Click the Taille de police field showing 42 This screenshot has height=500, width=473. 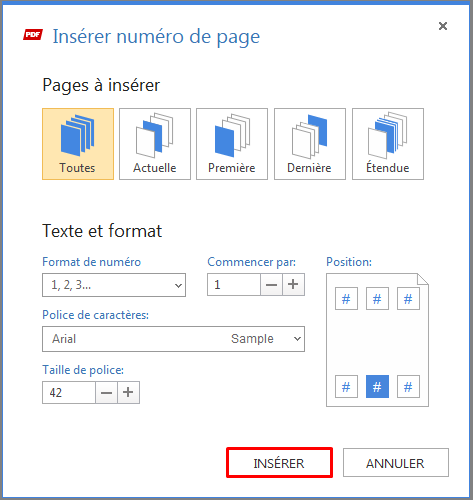click(x=69, y=393)
